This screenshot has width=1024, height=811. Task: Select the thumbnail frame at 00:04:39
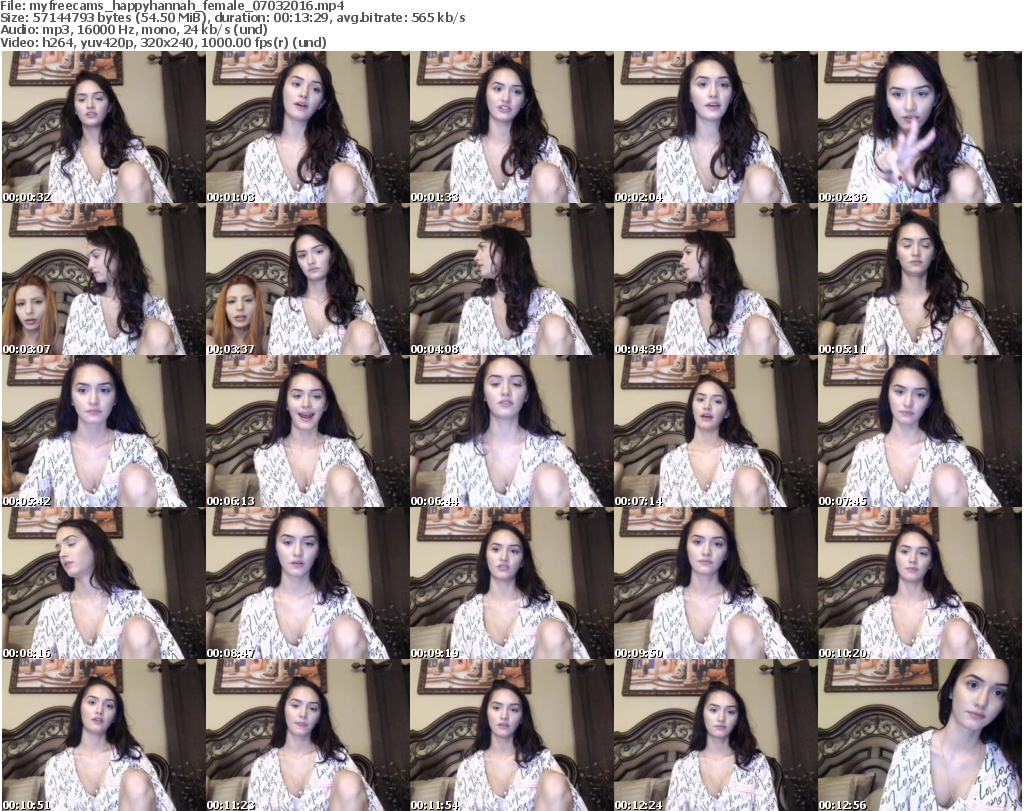pyautogui.click(x=715, y=279)
